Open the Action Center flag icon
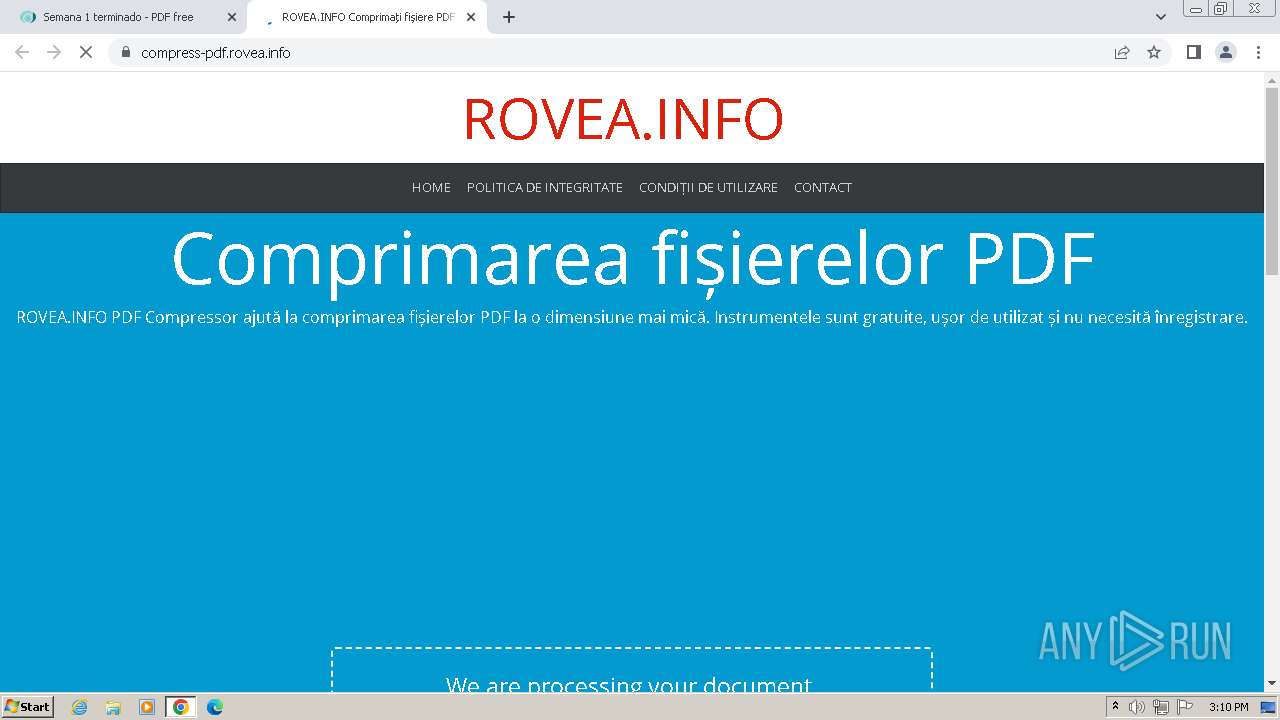Screen dimensions: 1280x720 tap(1185, 707)
